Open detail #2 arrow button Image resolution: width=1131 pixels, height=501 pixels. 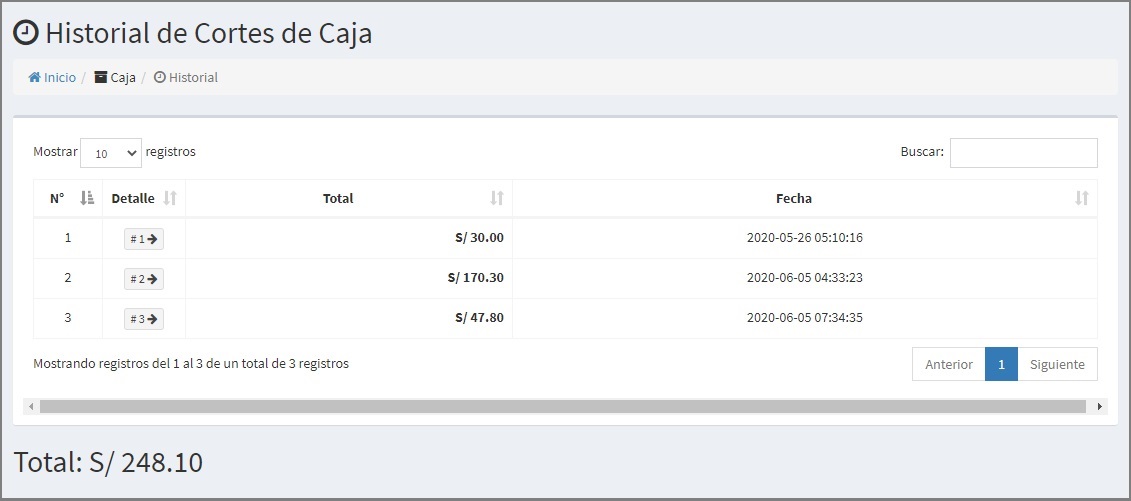click(144, 278)
